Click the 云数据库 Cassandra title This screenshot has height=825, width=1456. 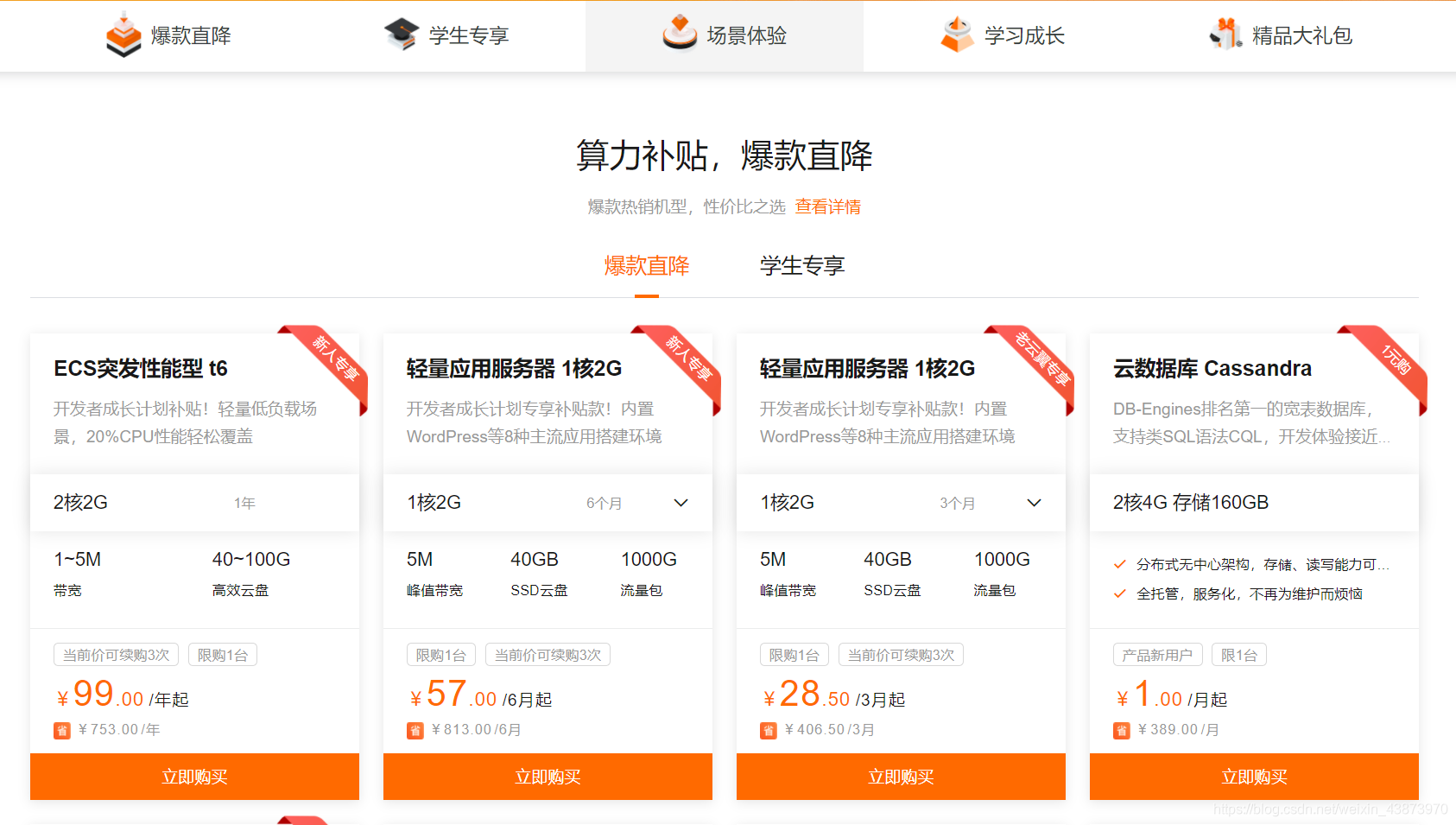click(1212, 369)
